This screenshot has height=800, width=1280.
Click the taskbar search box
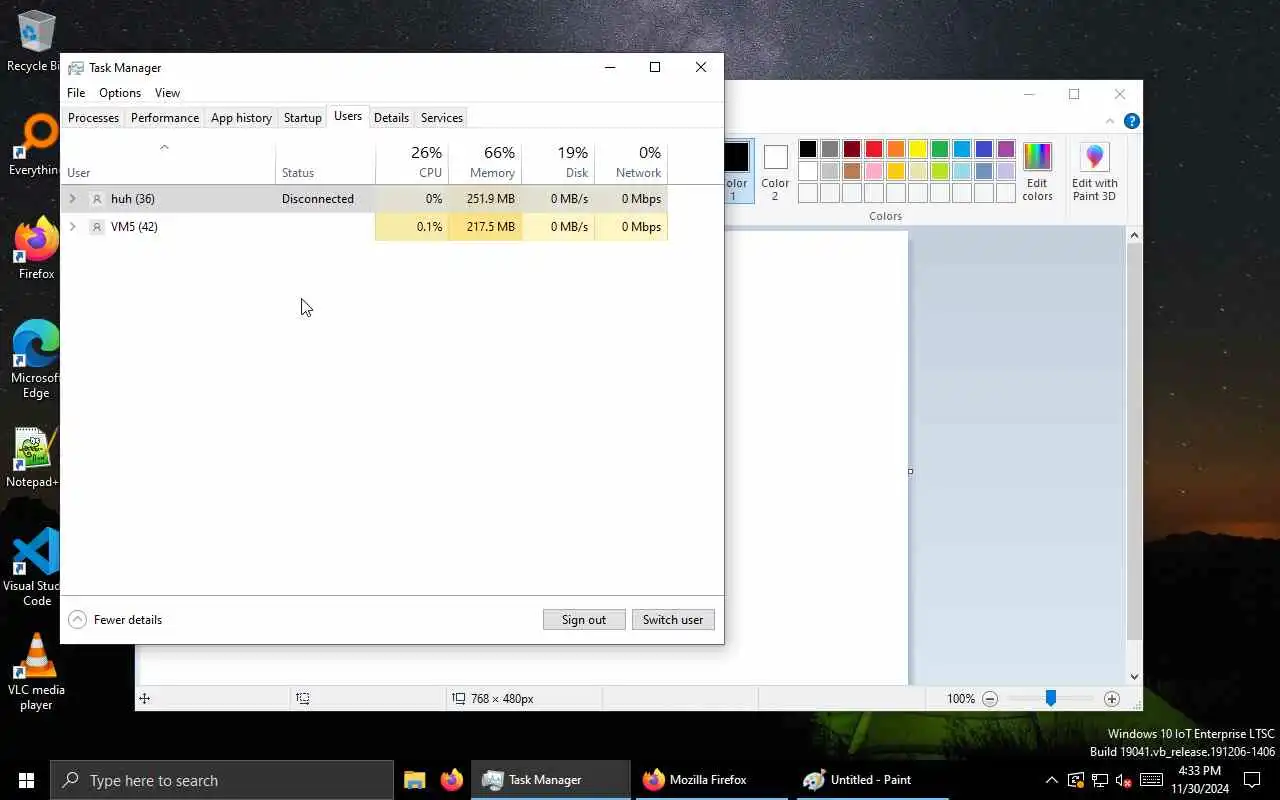click(222, 780)
